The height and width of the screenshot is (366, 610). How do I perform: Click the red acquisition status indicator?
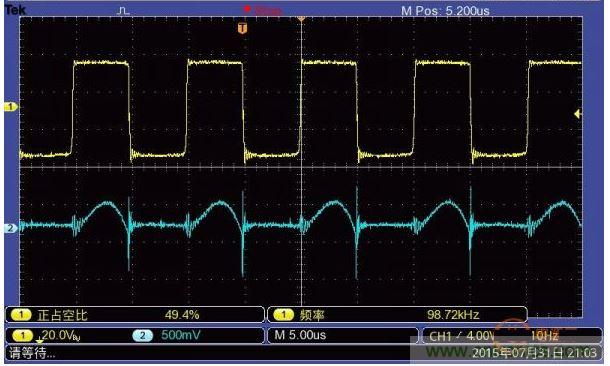coord(263,10)
